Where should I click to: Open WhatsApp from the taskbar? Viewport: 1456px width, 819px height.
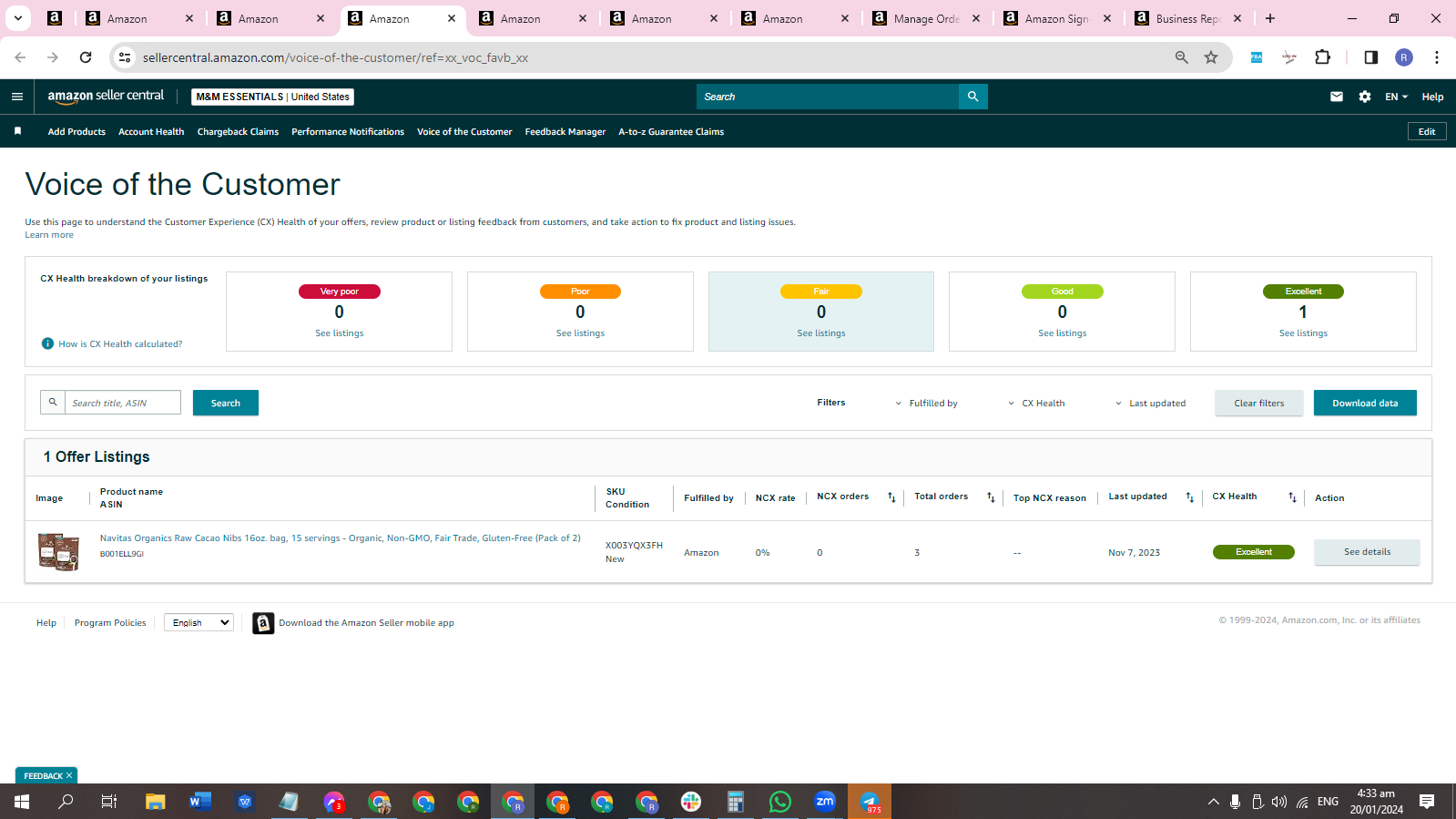[x=780, y=802]
